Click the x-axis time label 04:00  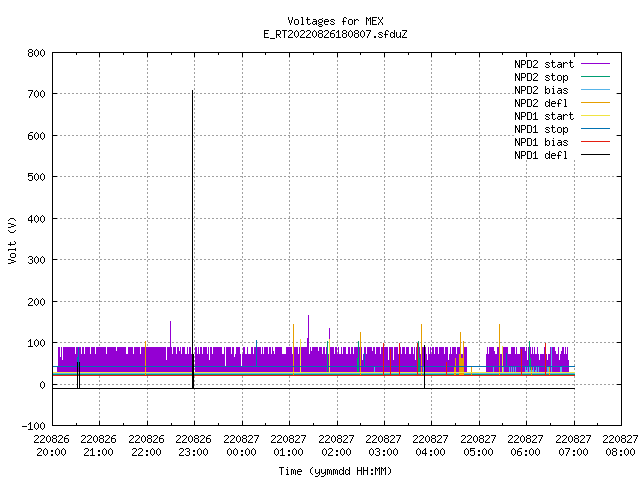[x=430, y=452]
